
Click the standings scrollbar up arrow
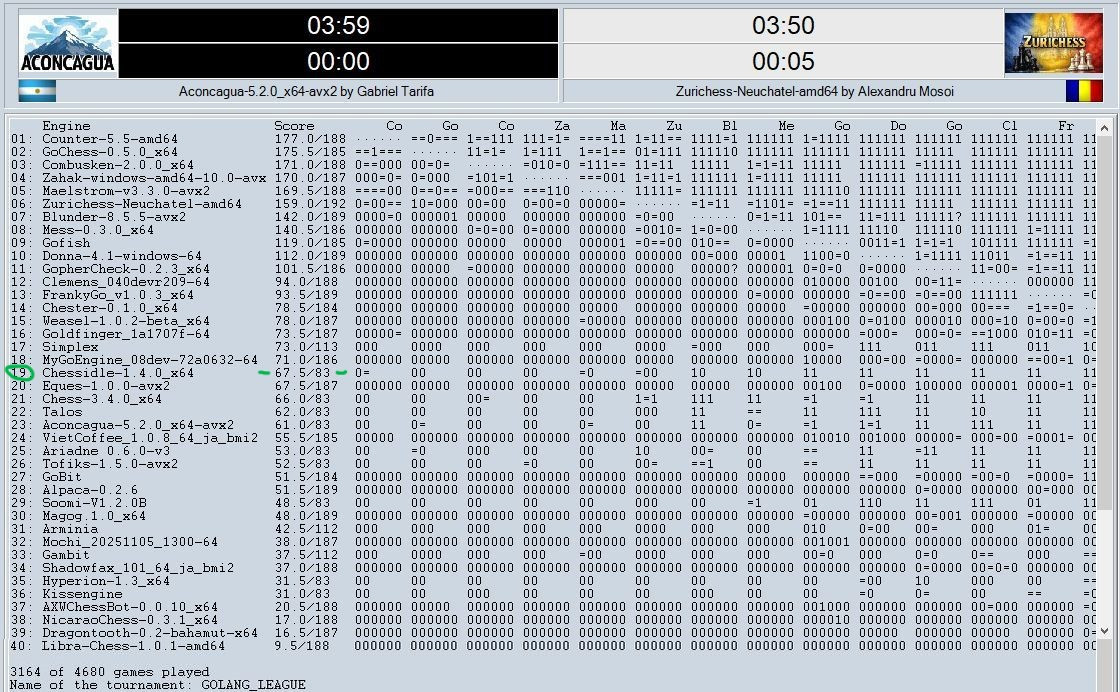click(1104, 129)
